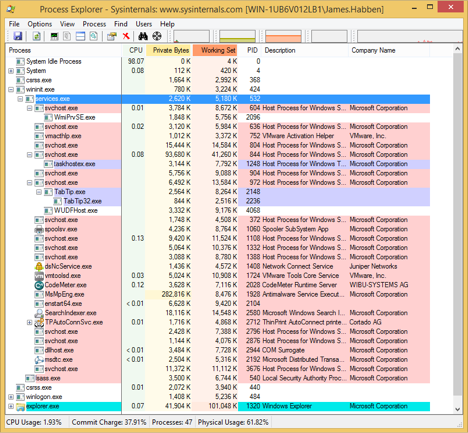Select the WmiPrvSE.exe process

click(x=218, y=118)
